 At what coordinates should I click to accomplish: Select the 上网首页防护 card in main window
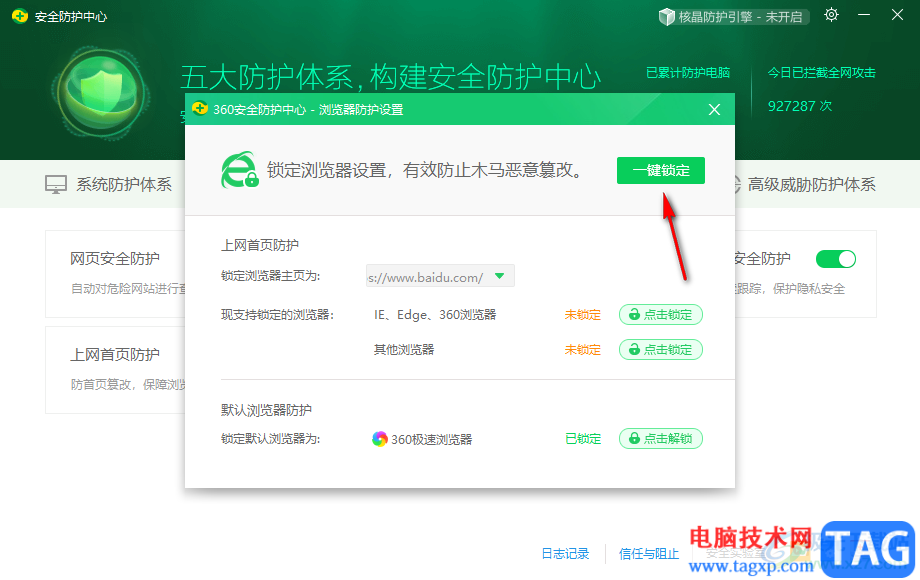coord(116,370)
